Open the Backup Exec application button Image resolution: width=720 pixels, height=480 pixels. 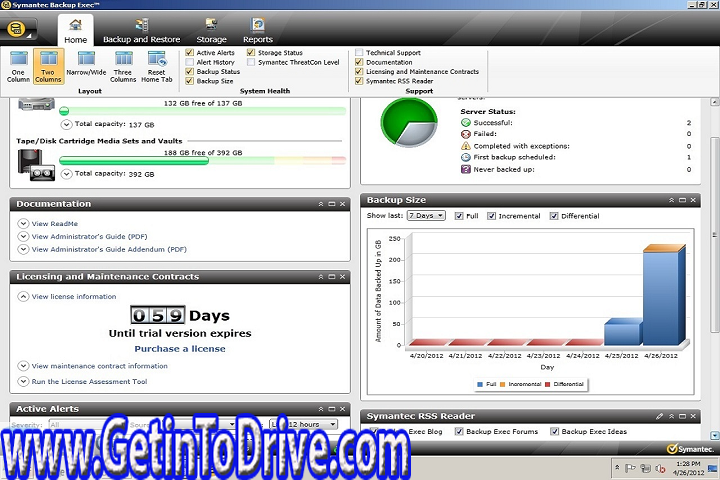[18, 29]
